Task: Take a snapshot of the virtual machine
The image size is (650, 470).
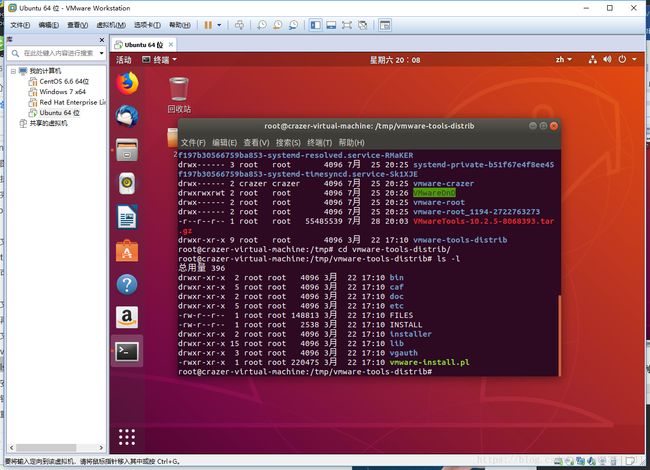Action: [262, 25]
